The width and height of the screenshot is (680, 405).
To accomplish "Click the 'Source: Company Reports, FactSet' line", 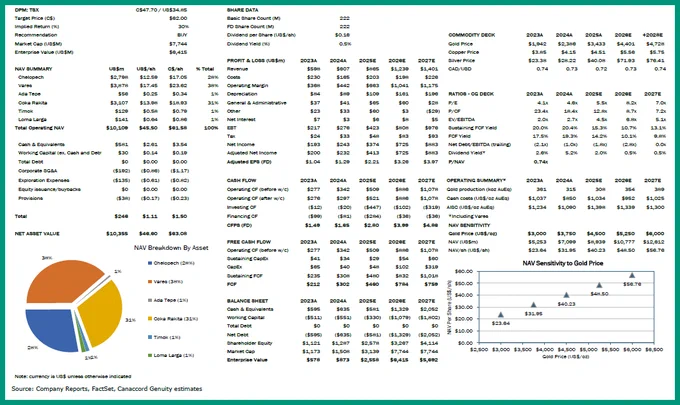I will pyautogui.click(x=107, y=389).
